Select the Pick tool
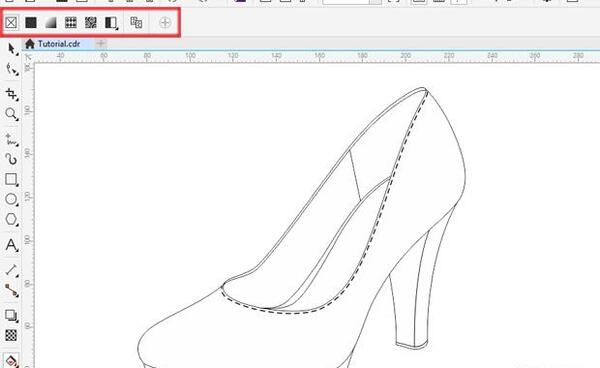Viewport: 600px width, 368px height. click(12, 49)
